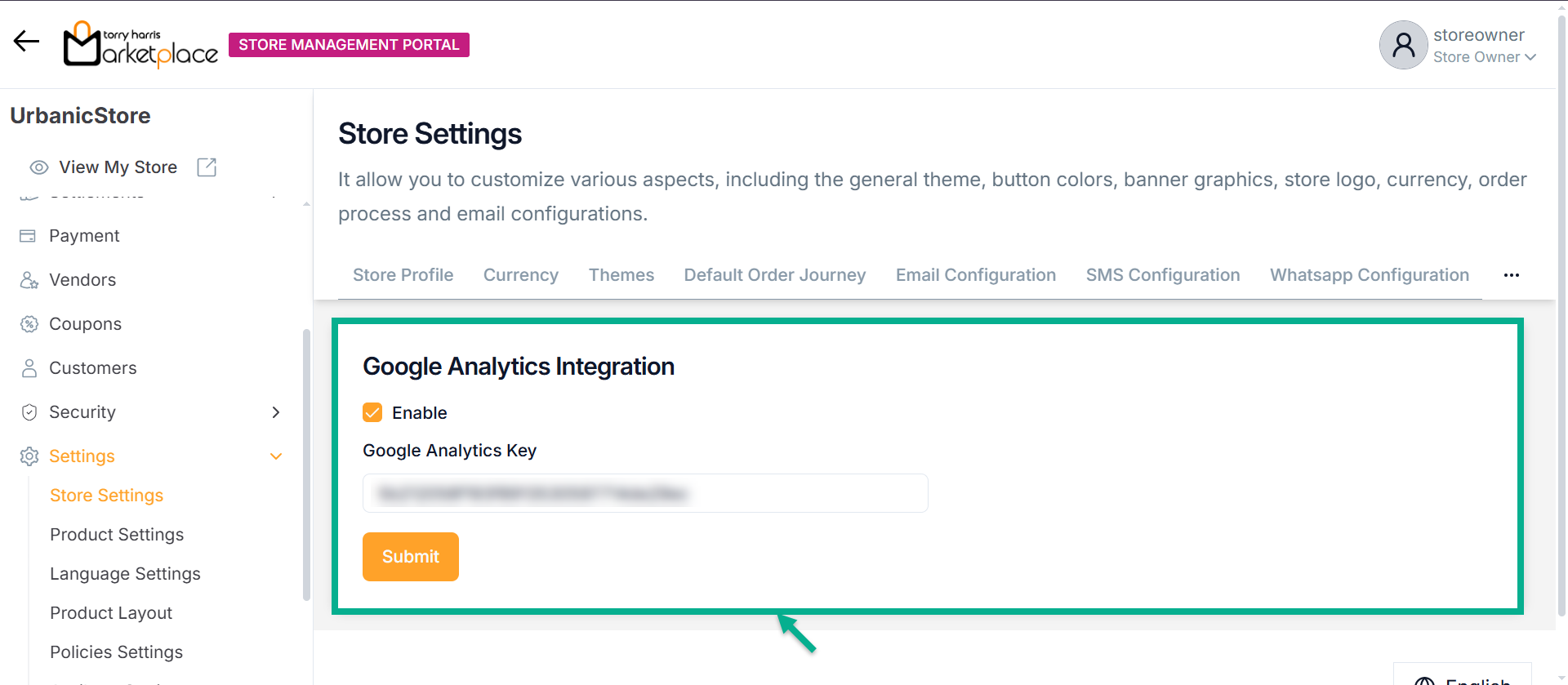This screenshot has height=685, width=1568.
Task: Expand the Security submenu chevron
Action: [x=276, y=412]
